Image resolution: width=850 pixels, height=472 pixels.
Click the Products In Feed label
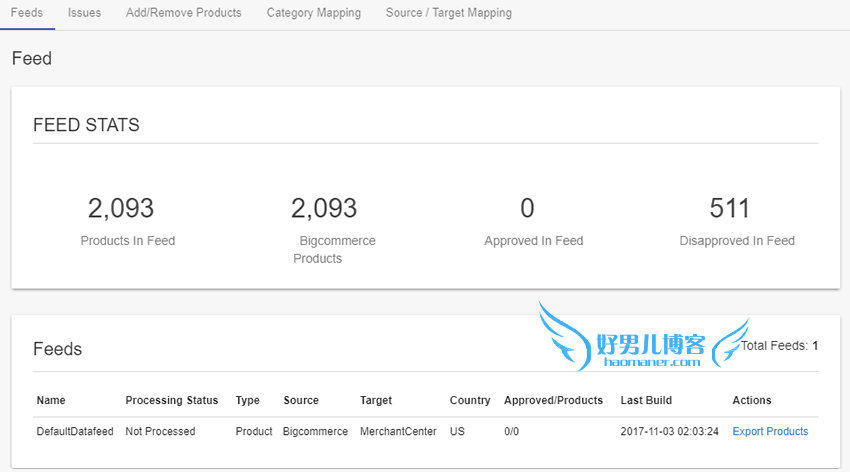tap(128, 241)
